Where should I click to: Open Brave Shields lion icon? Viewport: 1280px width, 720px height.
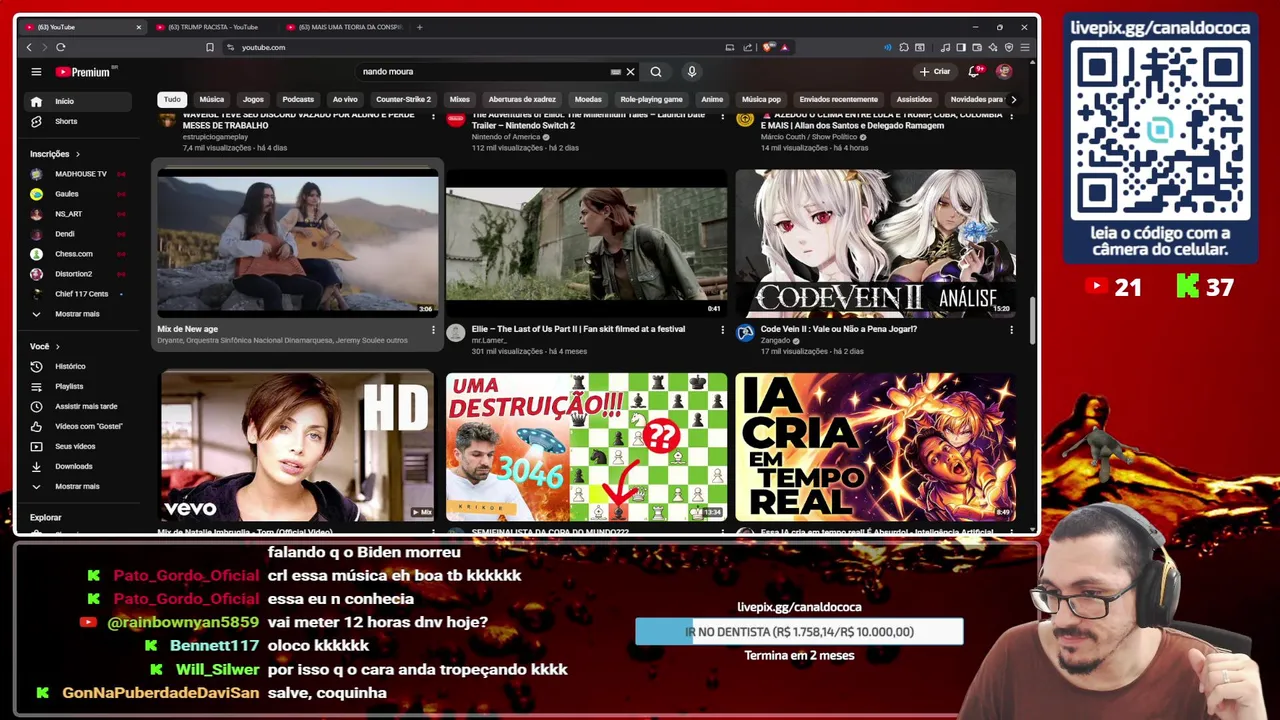(768, 47)
